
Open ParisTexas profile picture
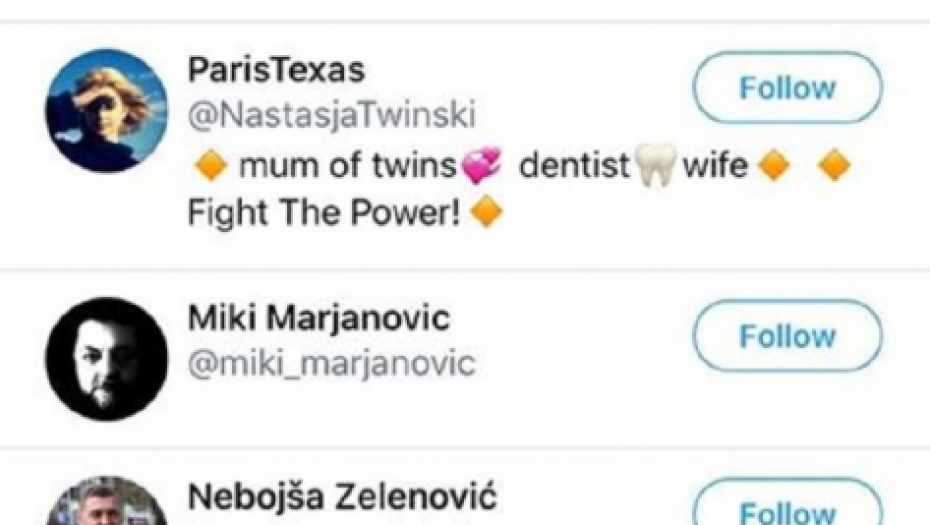tap(106, 111)
